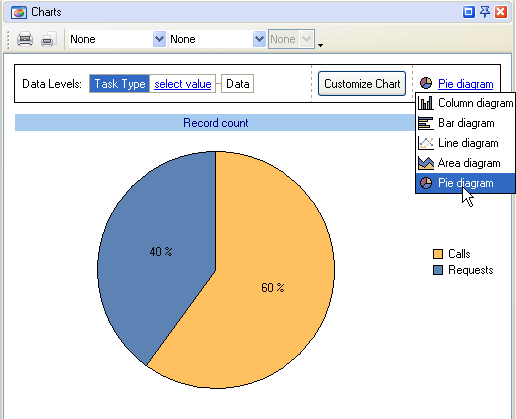This screenshot has height=419, width=516.
Task: Expand the second None combo box
Action: click(216, 39)
